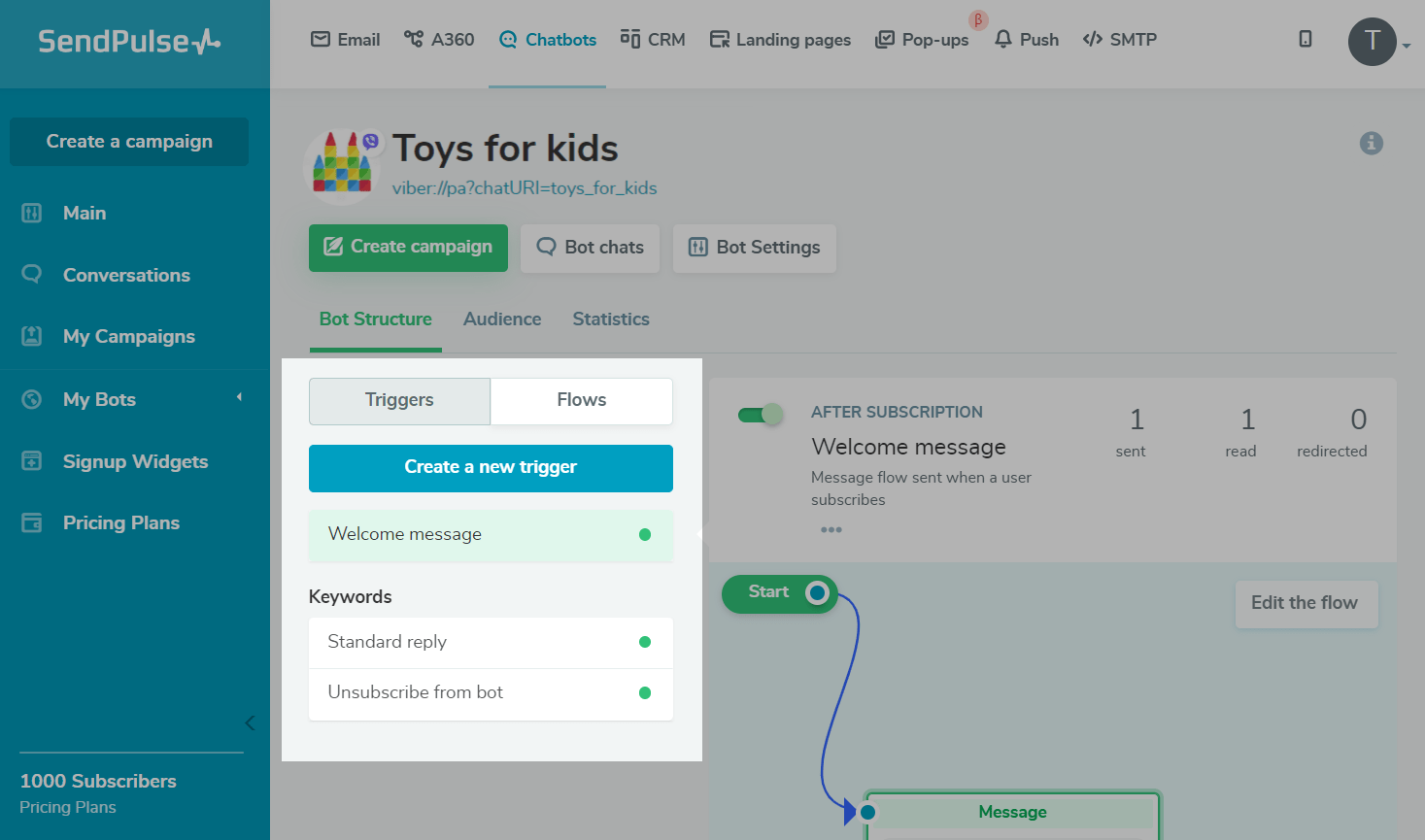1425x840 pixels.
Task: Switch to the Audience tab
Action: [502, 319]
